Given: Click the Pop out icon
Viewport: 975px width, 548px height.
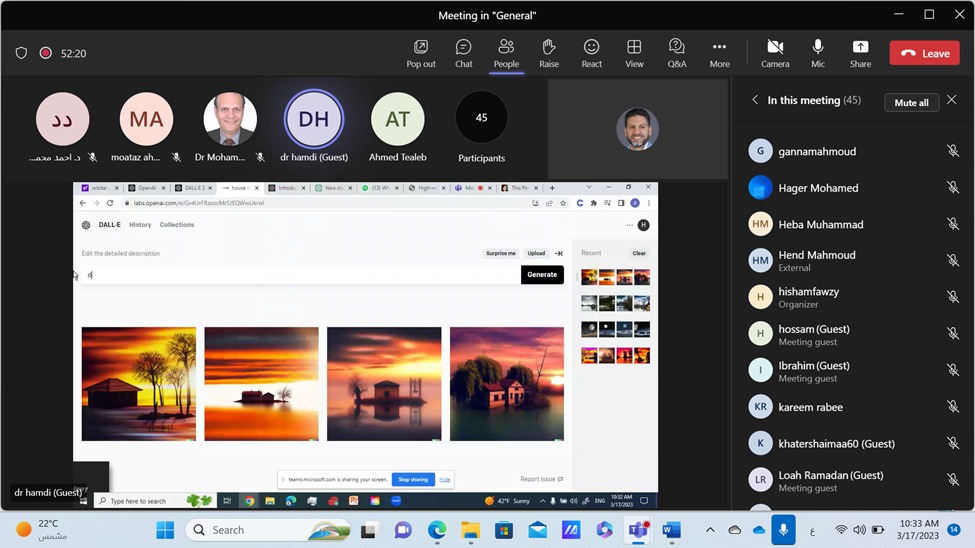Looking at the screenshot, I should click(421, 53).
